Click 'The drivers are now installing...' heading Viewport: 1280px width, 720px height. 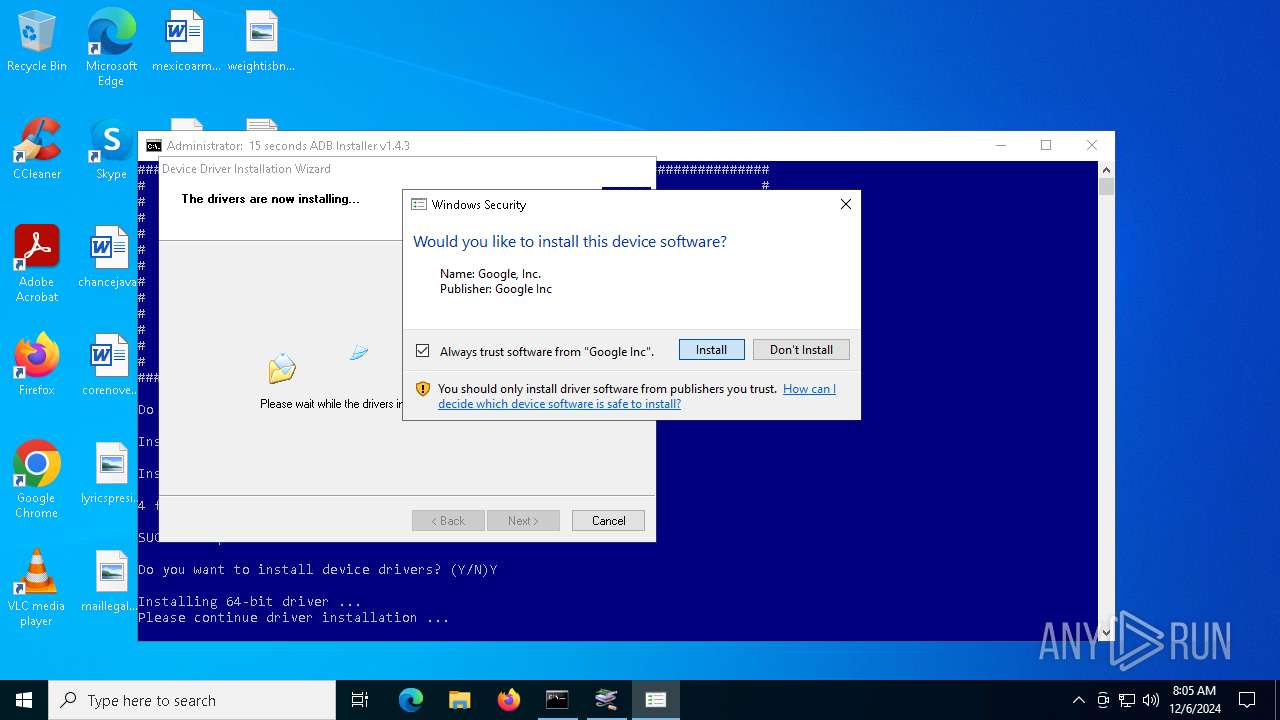[x=270, y=199]
